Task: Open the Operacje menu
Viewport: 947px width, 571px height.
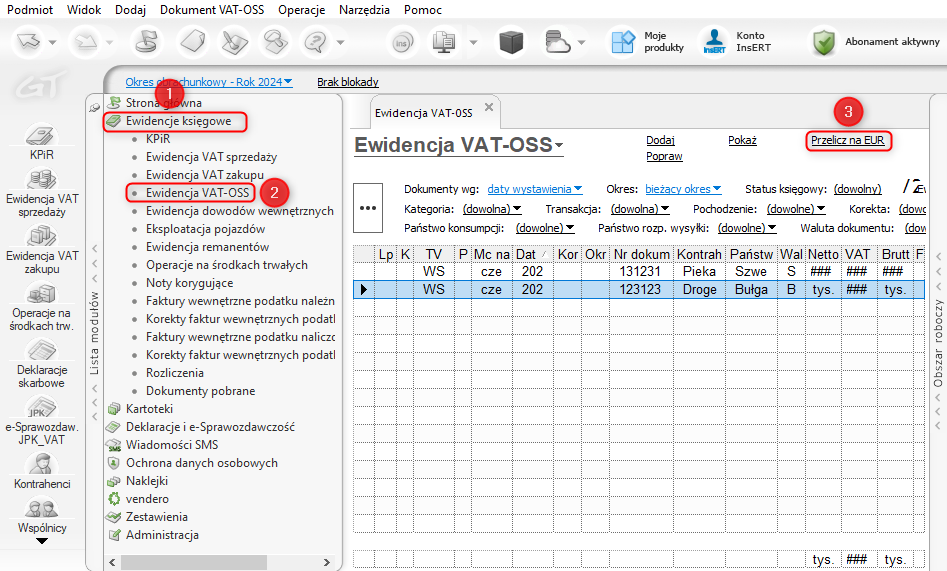Action: pos(301,10)
